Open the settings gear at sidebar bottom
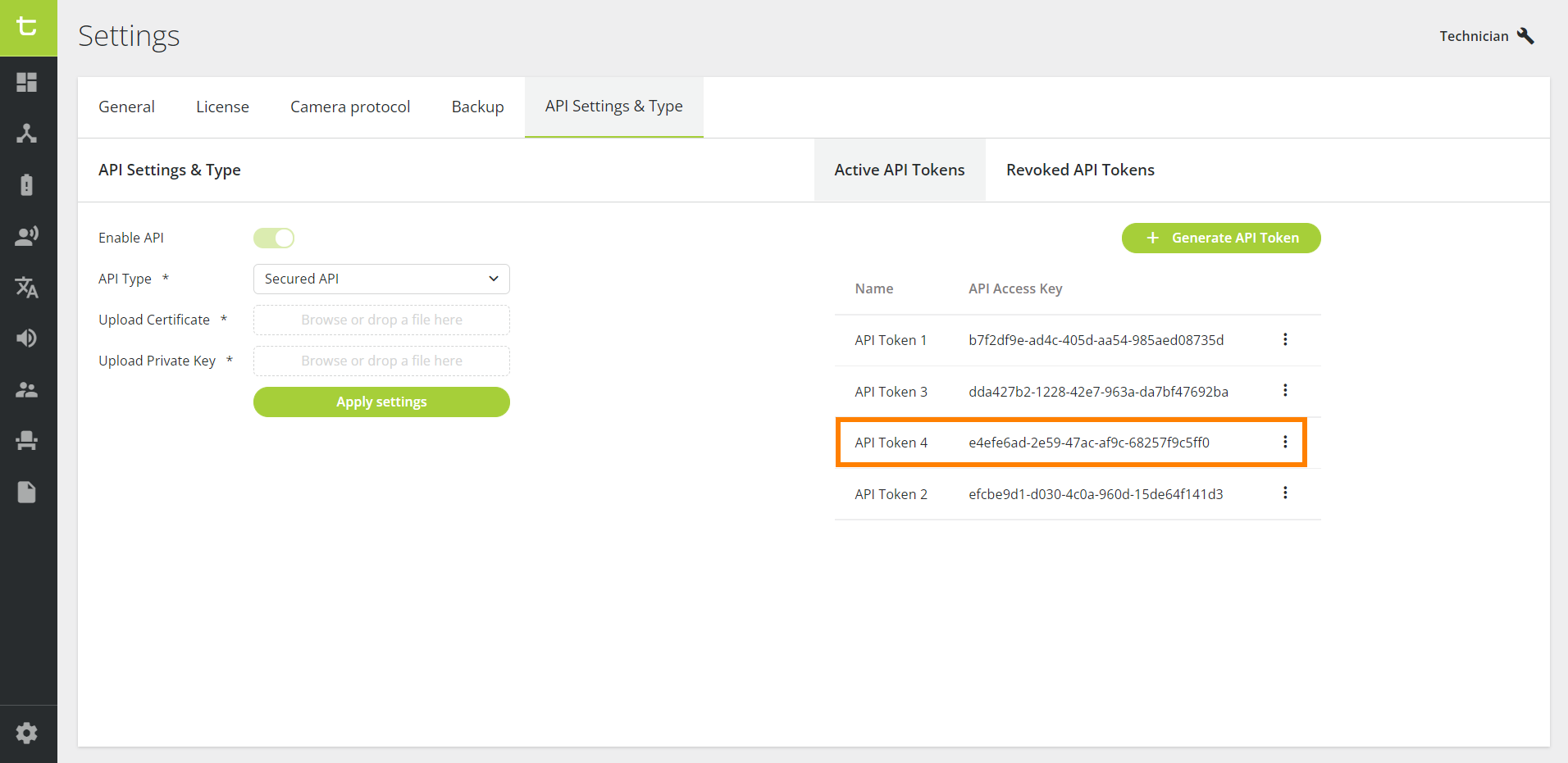Screen dimensions: 1568x763 click(27, 733)
